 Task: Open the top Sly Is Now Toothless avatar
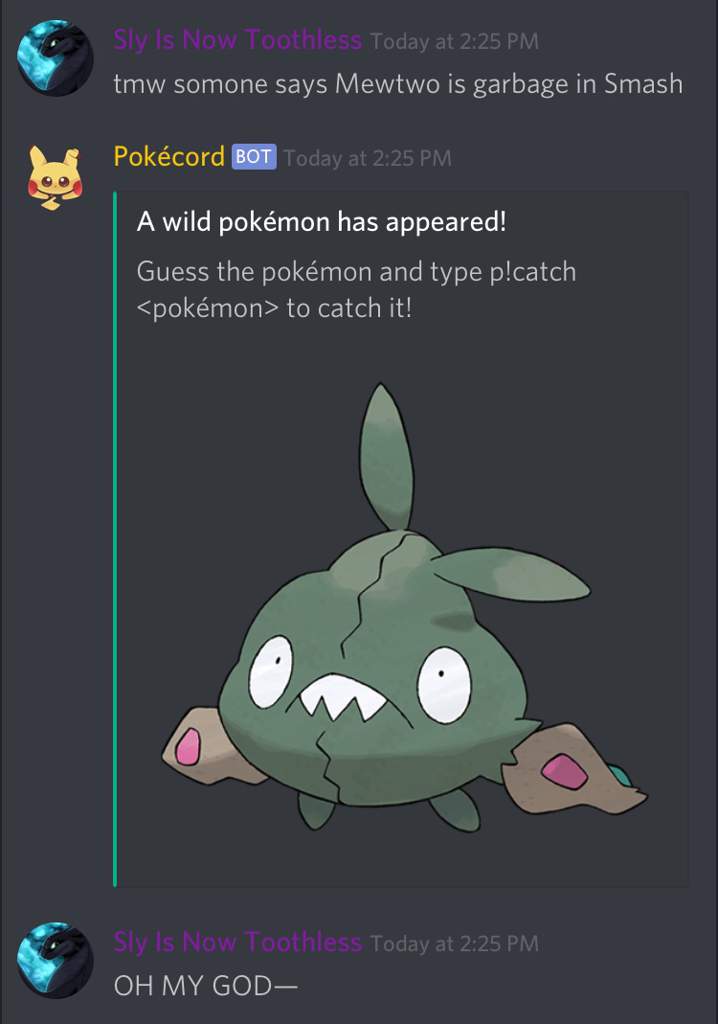pyautogui.click(x=55, y=58)
